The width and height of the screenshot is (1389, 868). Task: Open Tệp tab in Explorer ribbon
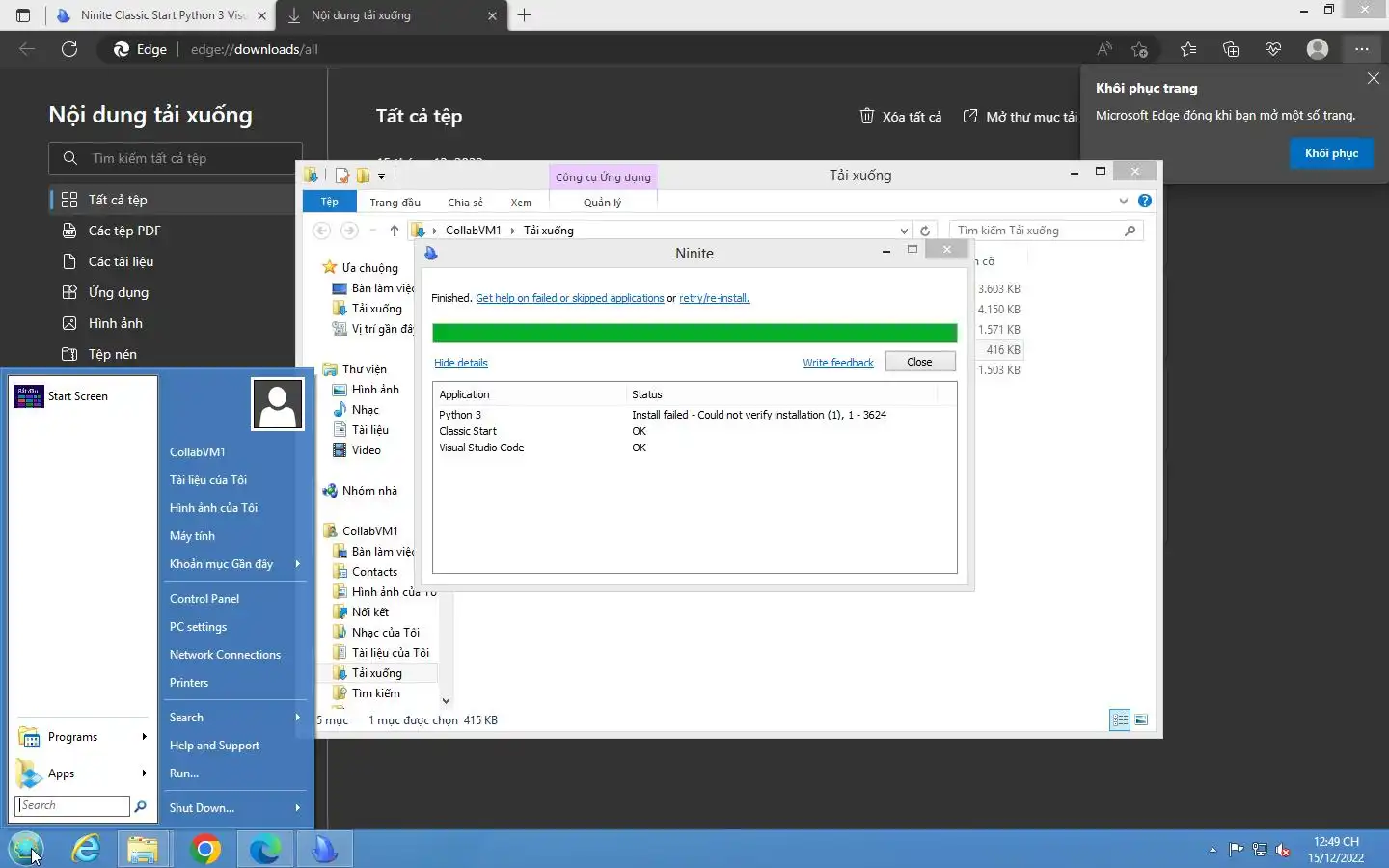(330, 202)
